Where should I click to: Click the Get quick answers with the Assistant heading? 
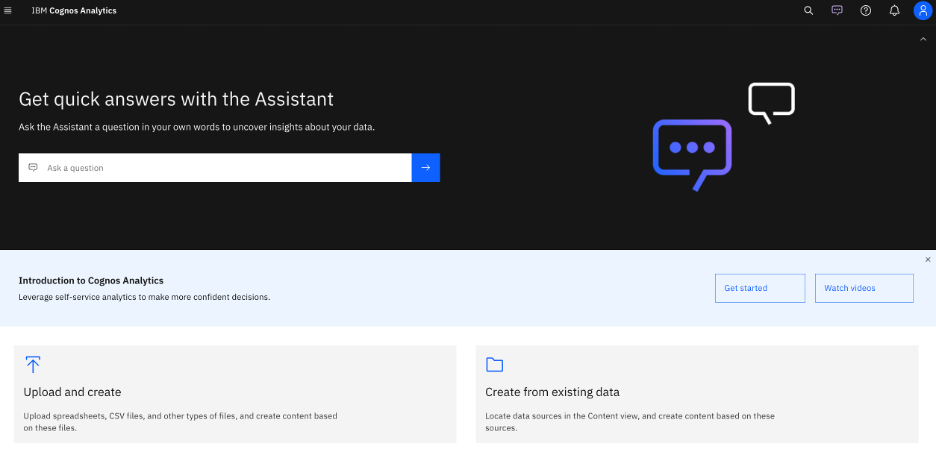176,98
